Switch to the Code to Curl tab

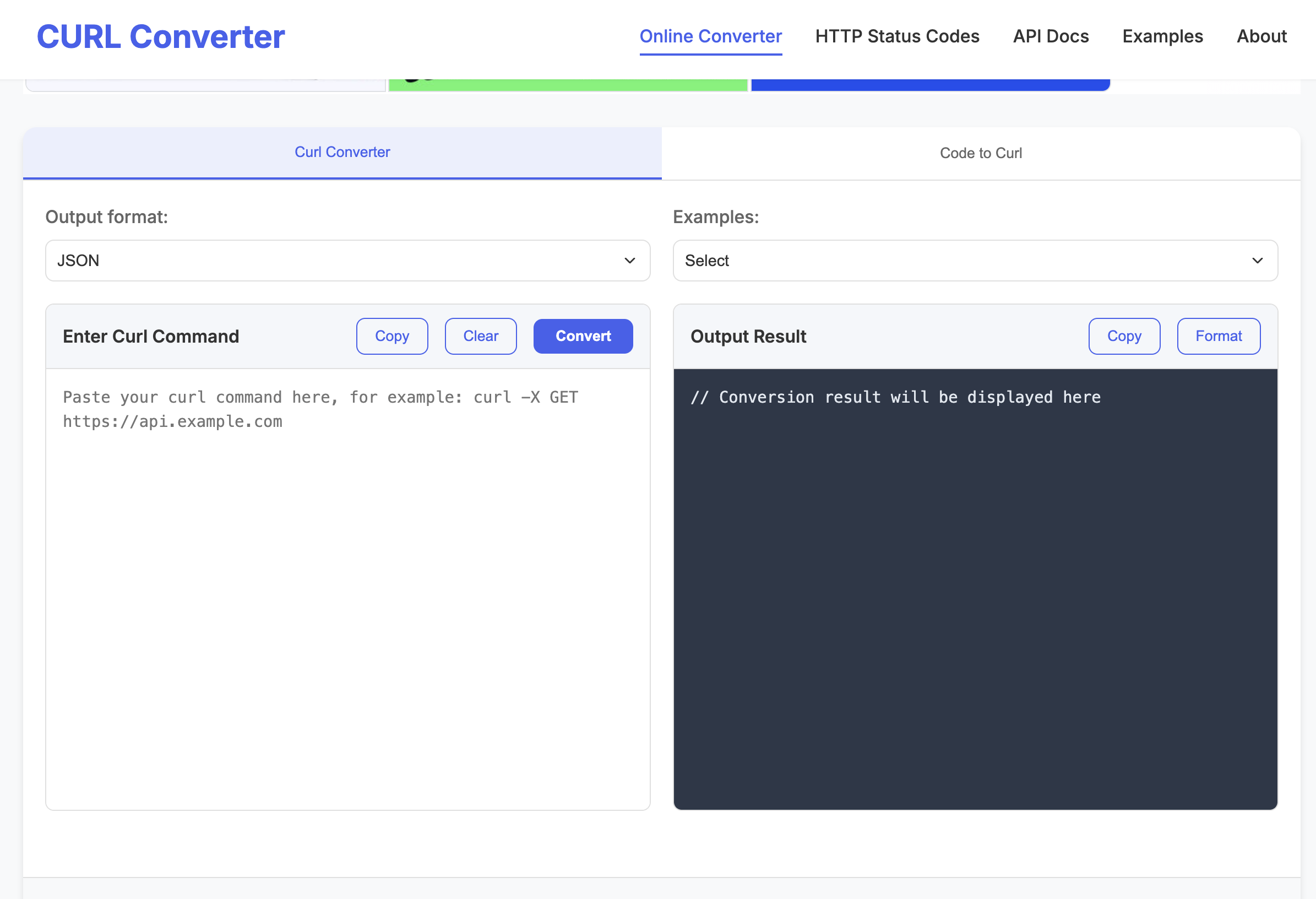(980, 153)
